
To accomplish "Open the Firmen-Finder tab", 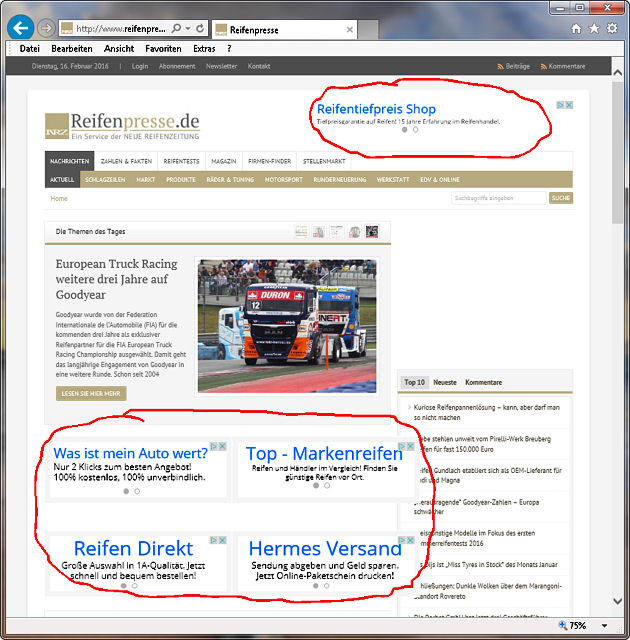I will pos(270,161).
